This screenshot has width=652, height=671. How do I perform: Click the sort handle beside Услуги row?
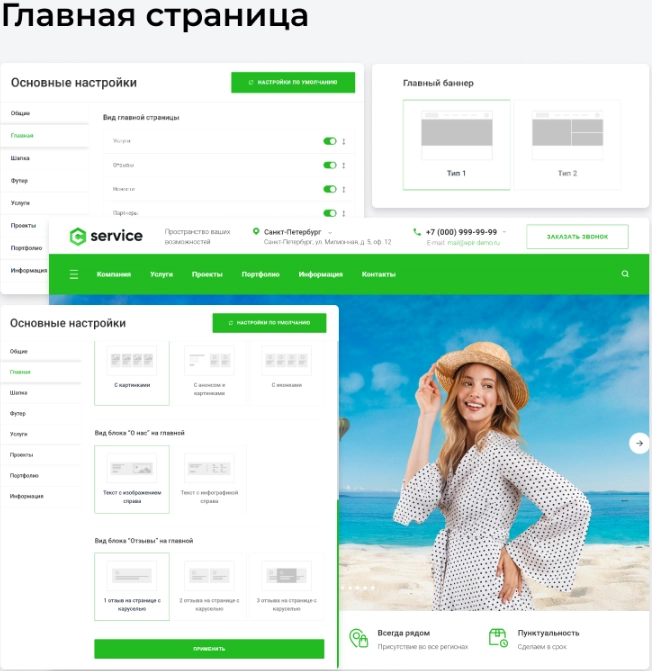coord(344,141)
